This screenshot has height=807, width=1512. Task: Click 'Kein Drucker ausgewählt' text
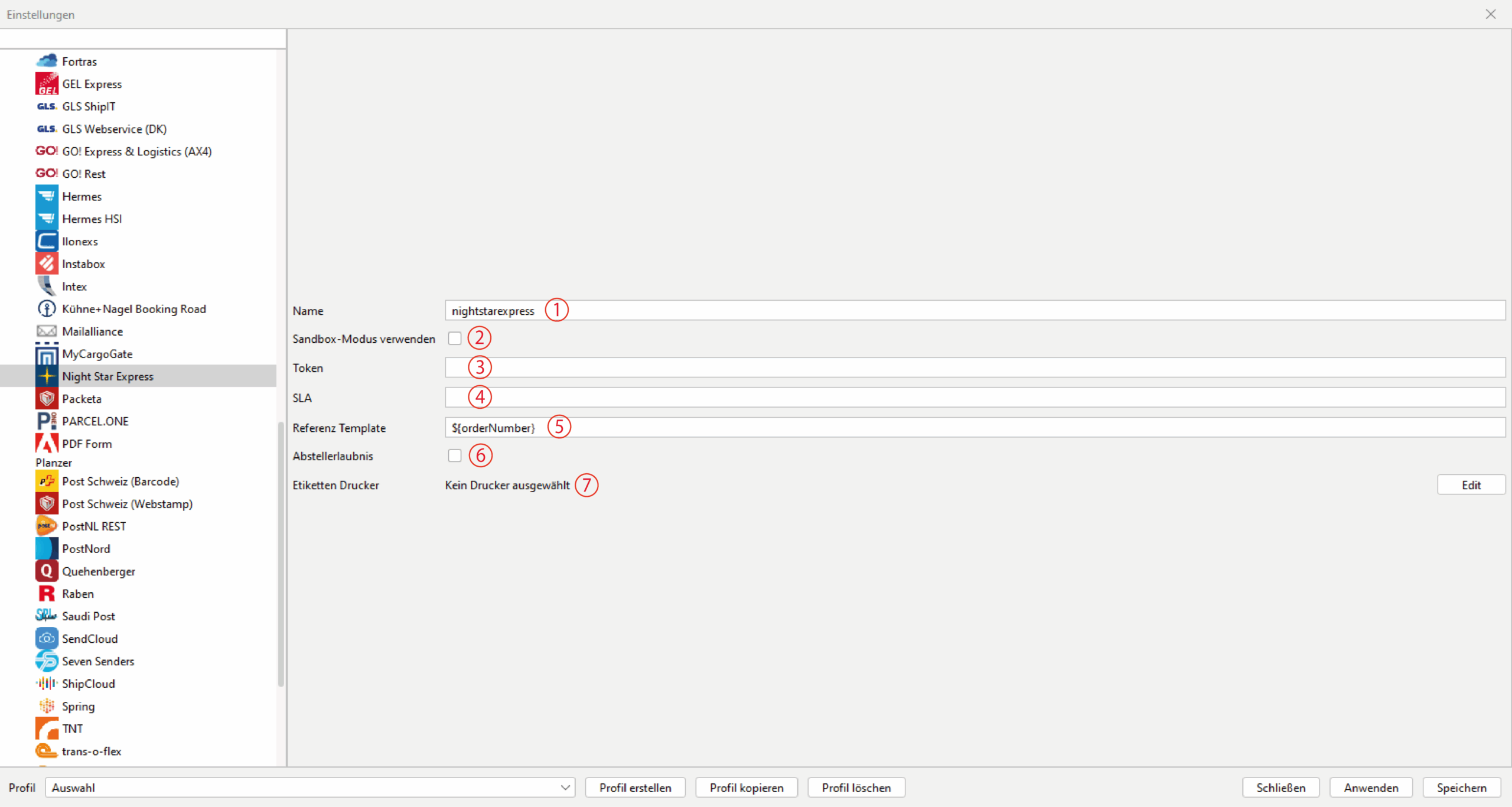(x=507, y=485)
